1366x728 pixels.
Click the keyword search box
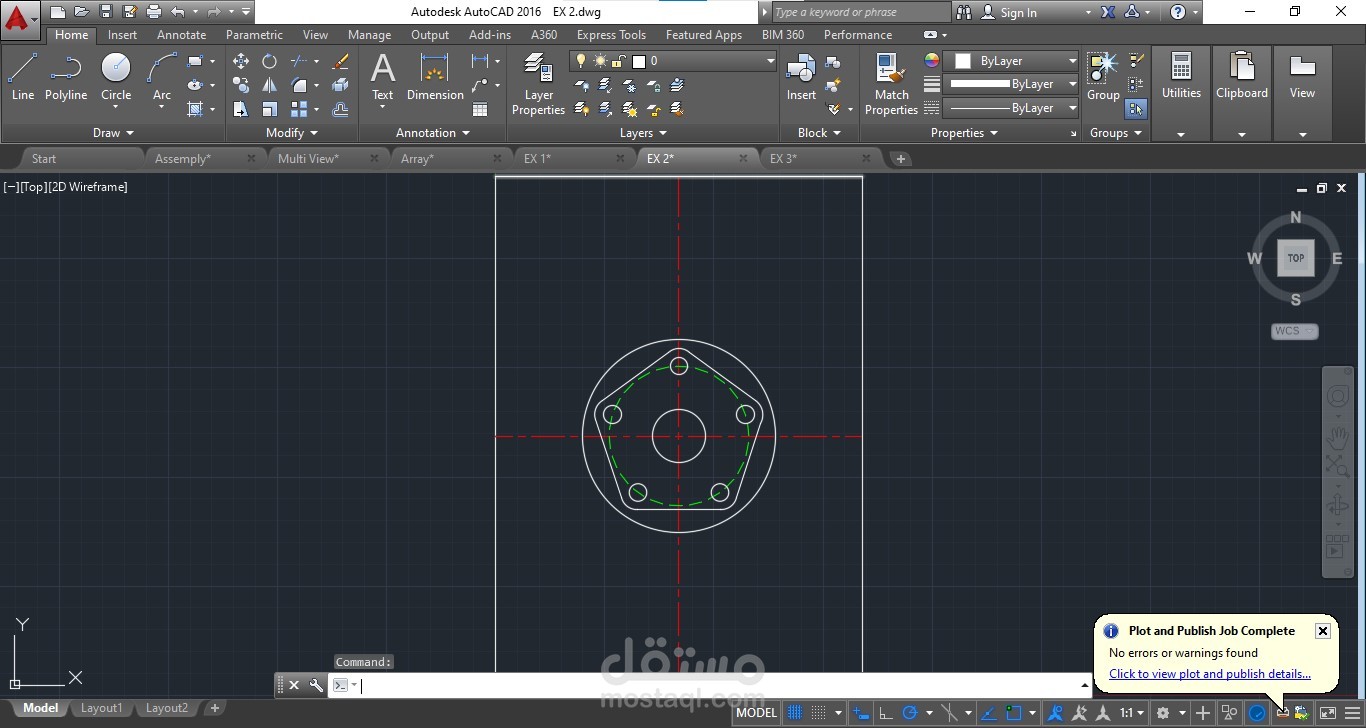point(862,12)
